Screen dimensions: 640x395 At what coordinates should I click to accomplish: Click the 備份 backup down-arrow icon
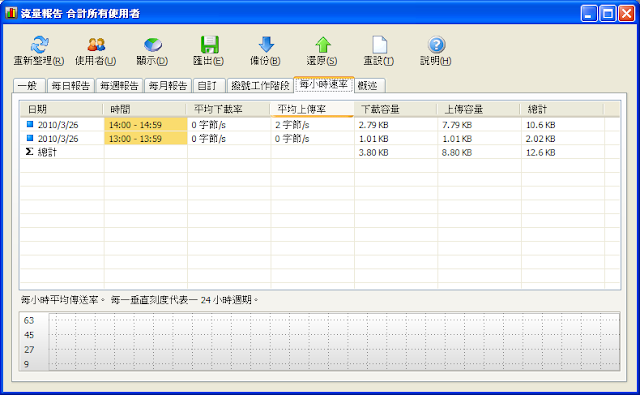click(266, 44)
